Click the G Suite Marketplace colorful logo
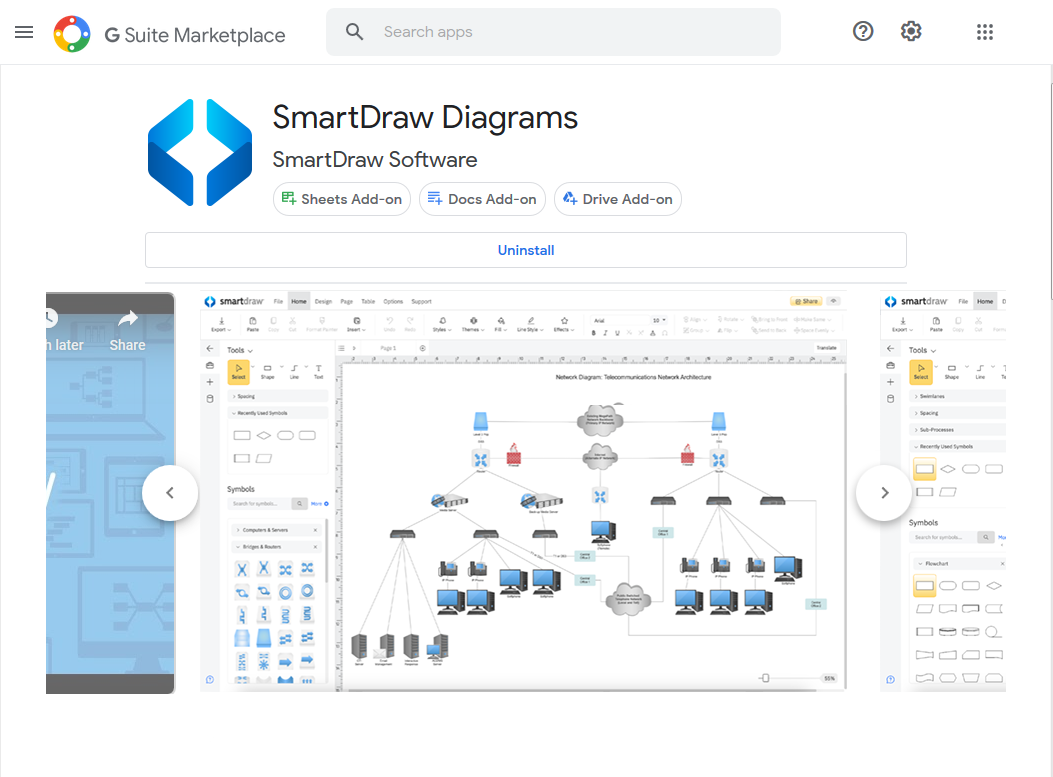 72,34
